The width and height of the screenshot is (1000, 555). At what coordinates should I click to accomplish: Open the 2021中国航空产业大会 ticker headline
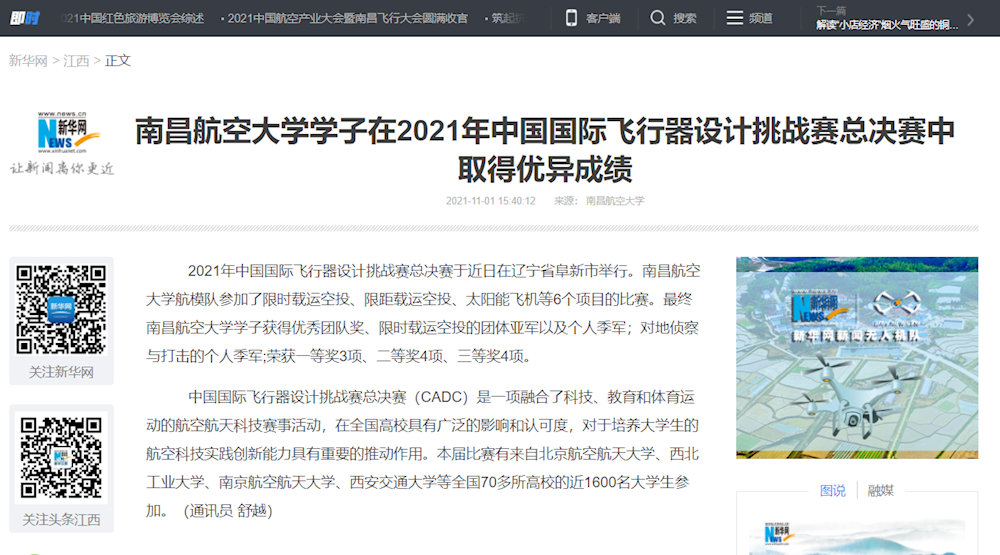(x=347, y=18)
